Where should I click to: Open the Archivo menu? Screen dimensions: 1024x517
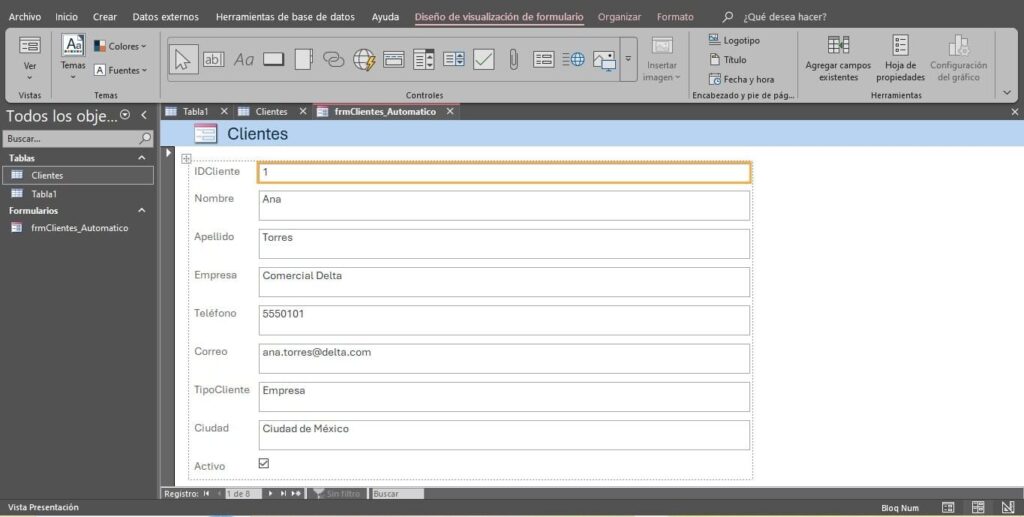pyautogui.click(x=25, y=17)
